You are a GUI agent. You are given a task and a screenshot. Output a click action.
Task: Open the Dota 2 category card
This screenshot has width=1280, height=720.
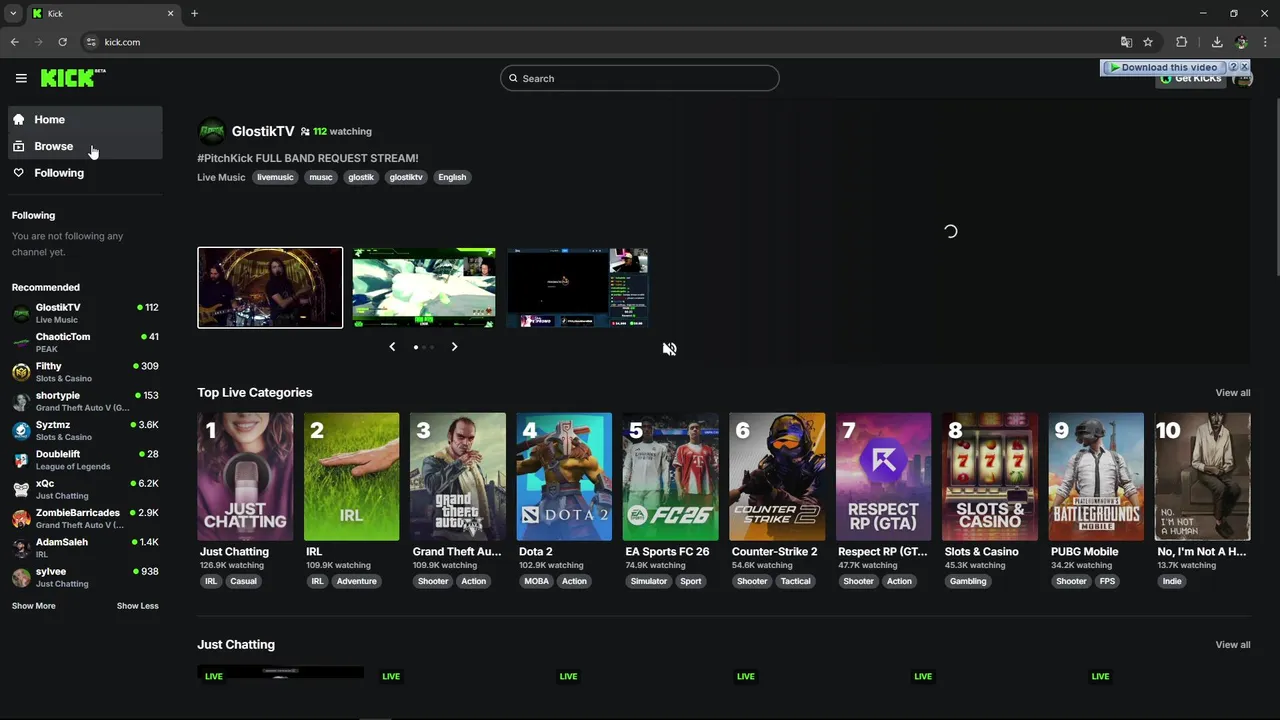pos(564,477)
